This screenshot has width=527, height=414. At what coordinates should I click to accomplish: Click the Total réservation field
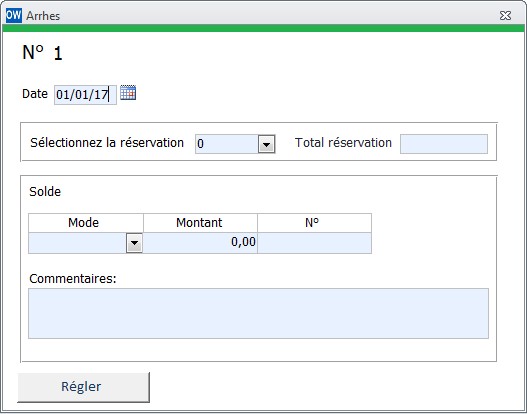click(444, 144)
